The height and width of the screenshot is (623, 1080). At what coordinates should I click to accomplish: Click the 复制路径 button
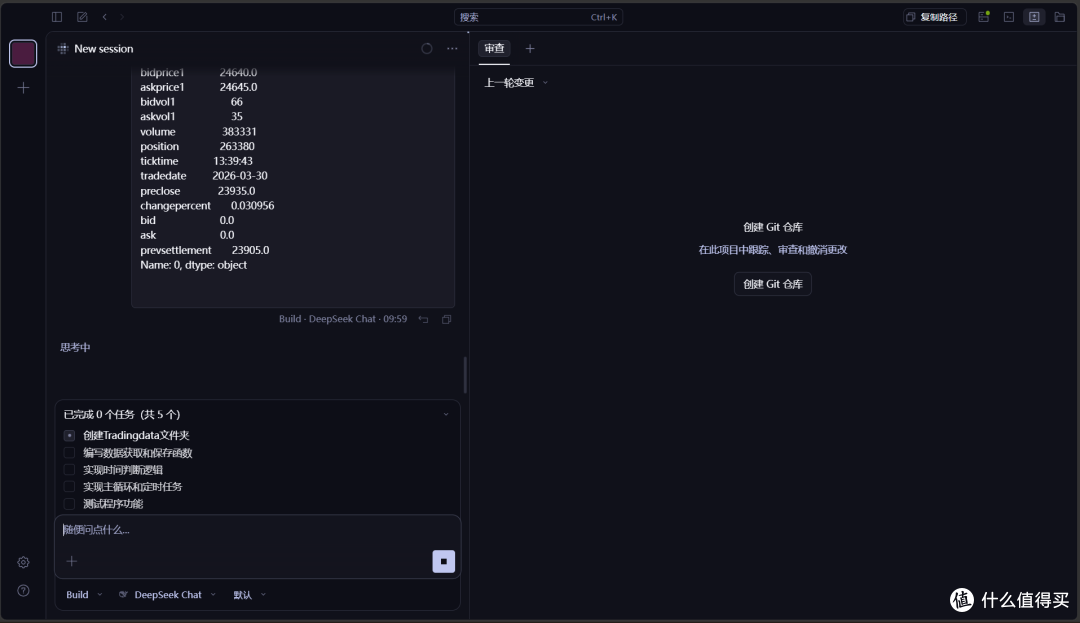(x=934, y=17)
